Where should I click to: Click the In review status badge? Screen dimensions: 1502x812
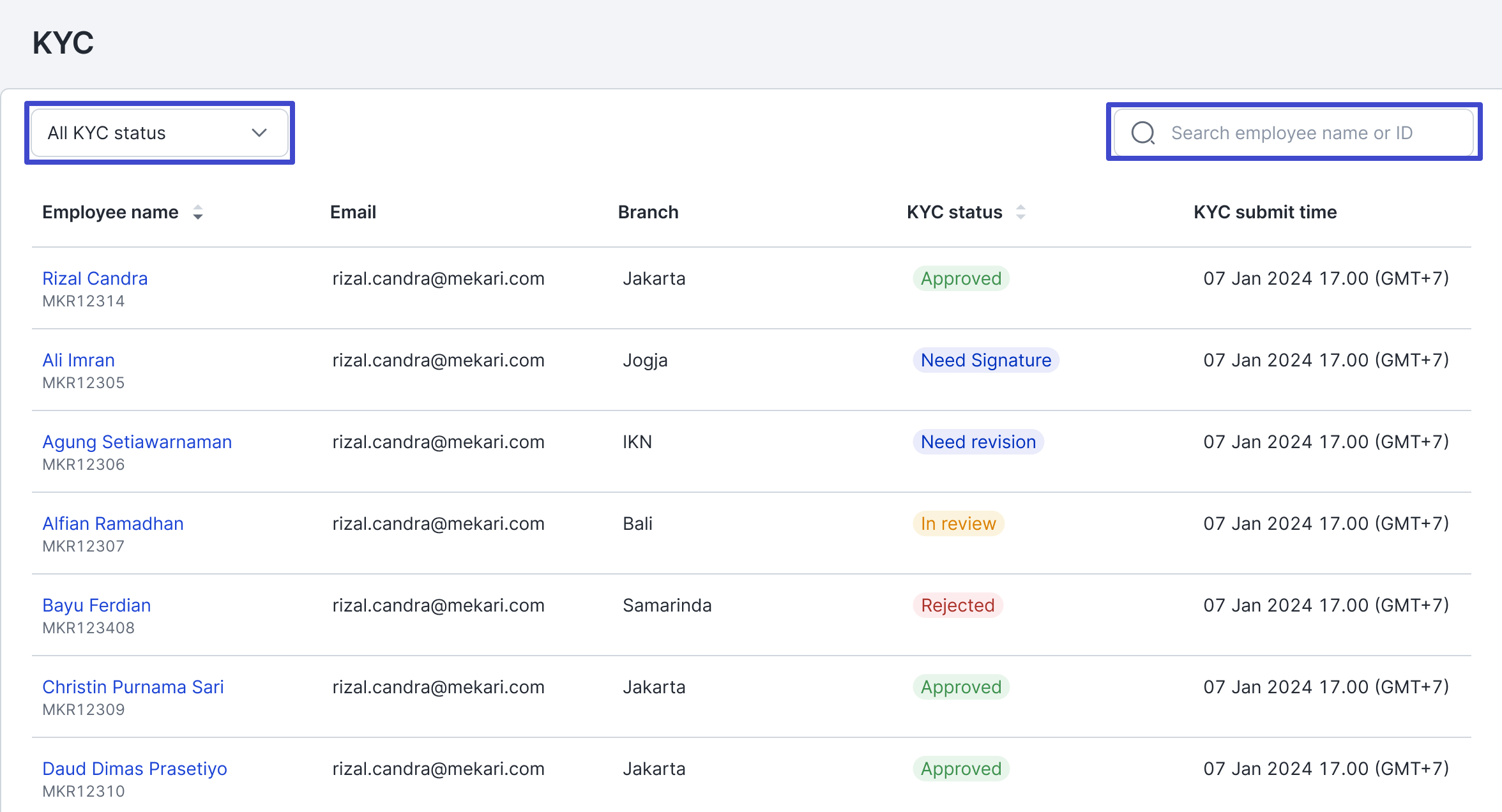(x=958, y=523)
